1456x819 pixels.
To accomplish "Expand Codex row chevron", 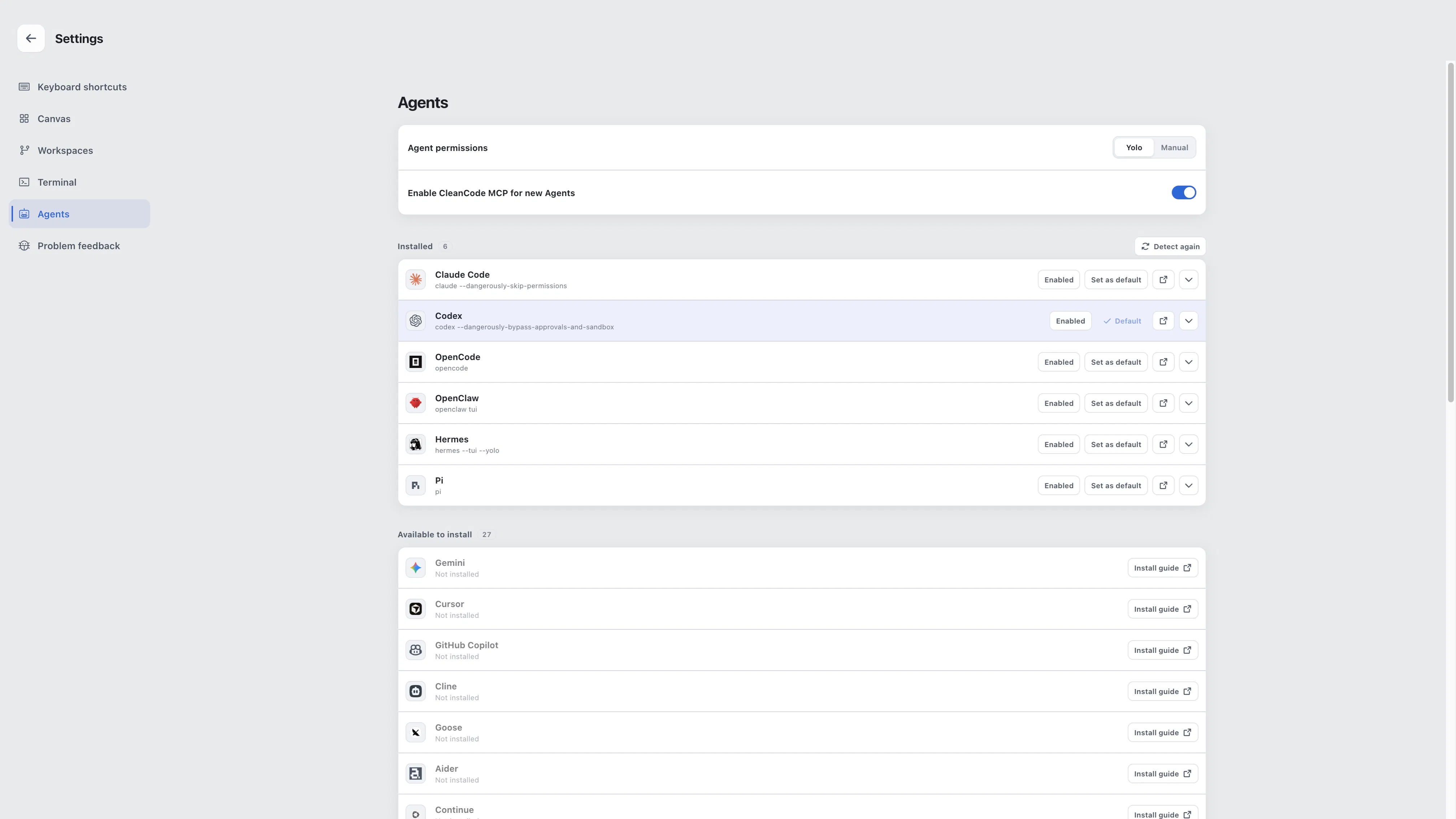I will [x=1189, y=321].
